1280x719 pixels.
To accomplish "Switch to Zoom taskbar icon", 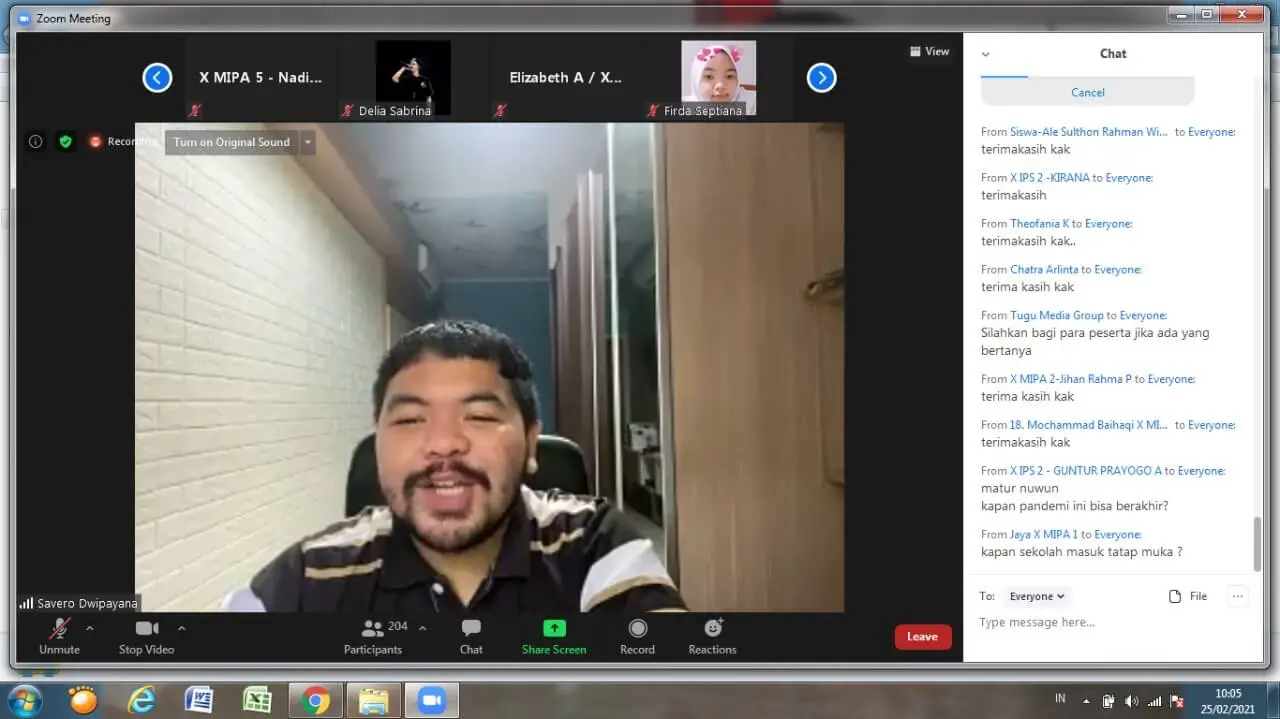I will (432, 700).
